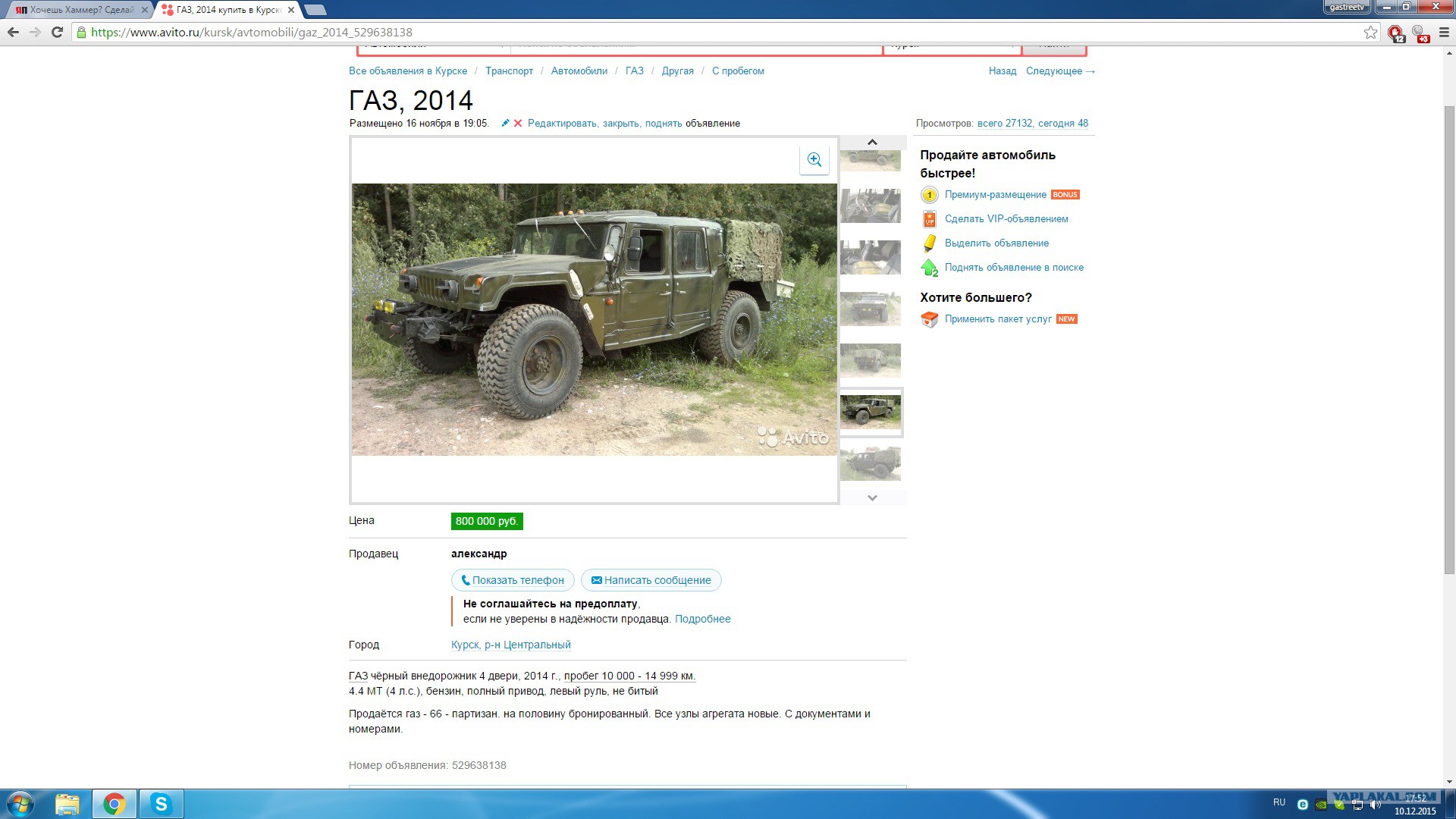
Task: Click 'Премиум-размещение' link
Action: coord(996,195)
